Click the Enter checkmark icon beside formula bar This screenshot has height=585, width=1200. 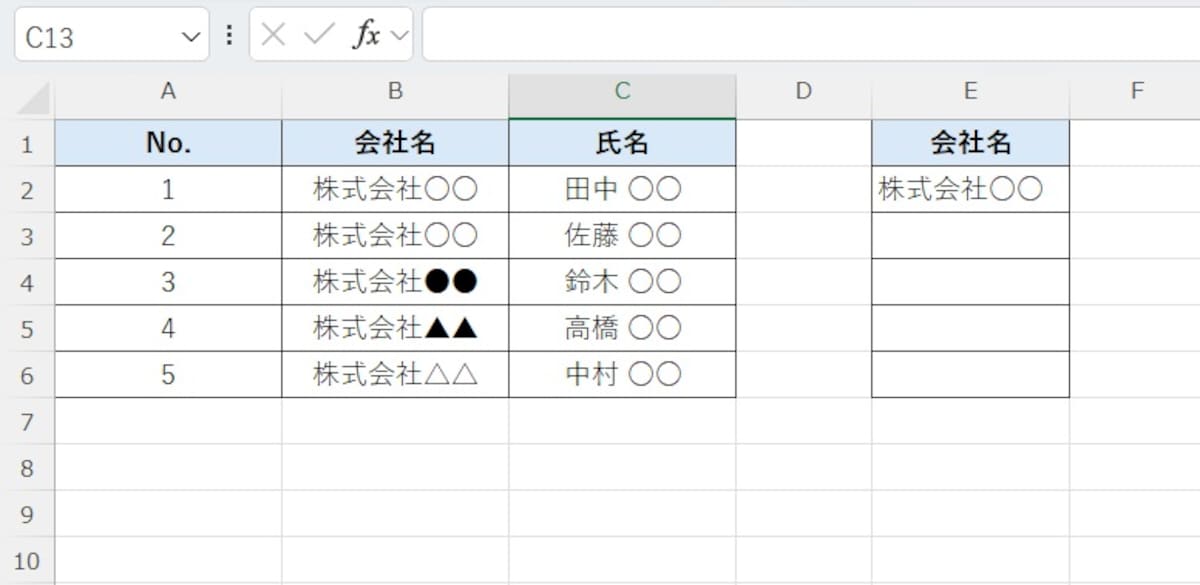pyautogui.click(x=316, y=34)
